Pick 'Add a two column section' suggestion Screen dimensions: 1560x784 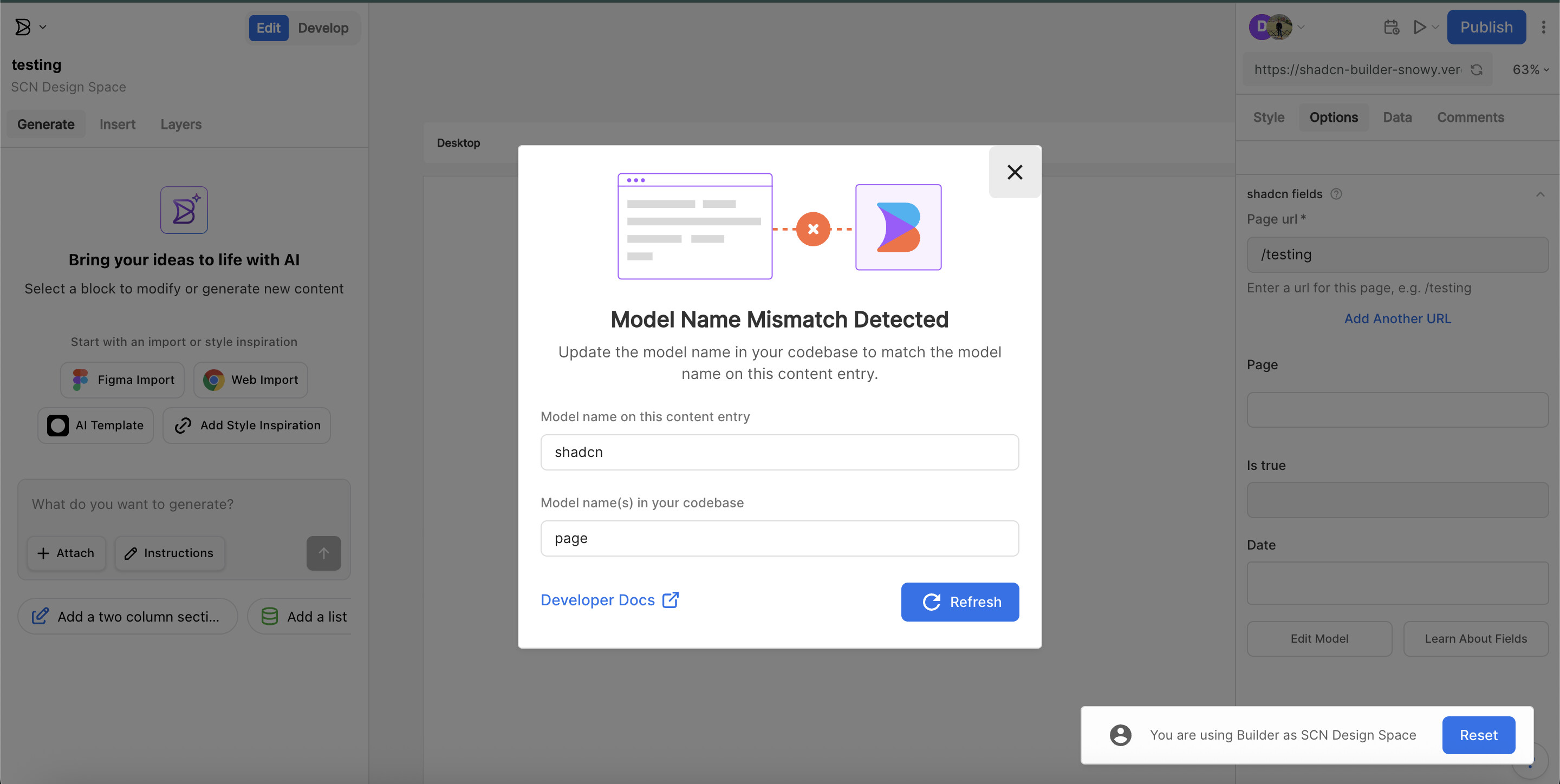point(127,616)
